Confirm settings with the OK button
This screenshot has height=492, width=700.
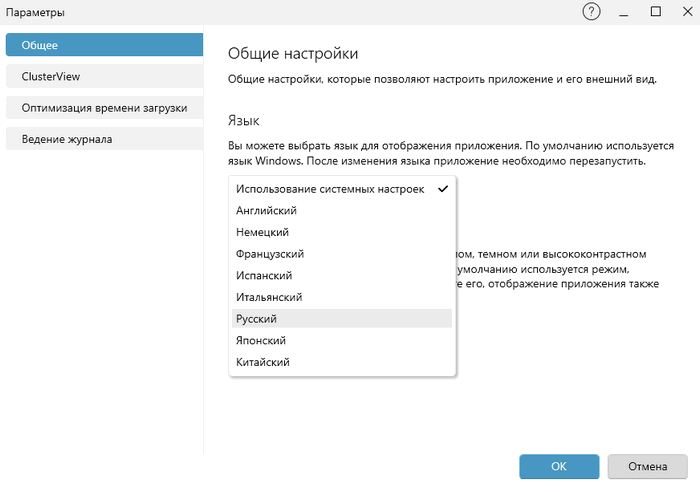coord(559,466)
